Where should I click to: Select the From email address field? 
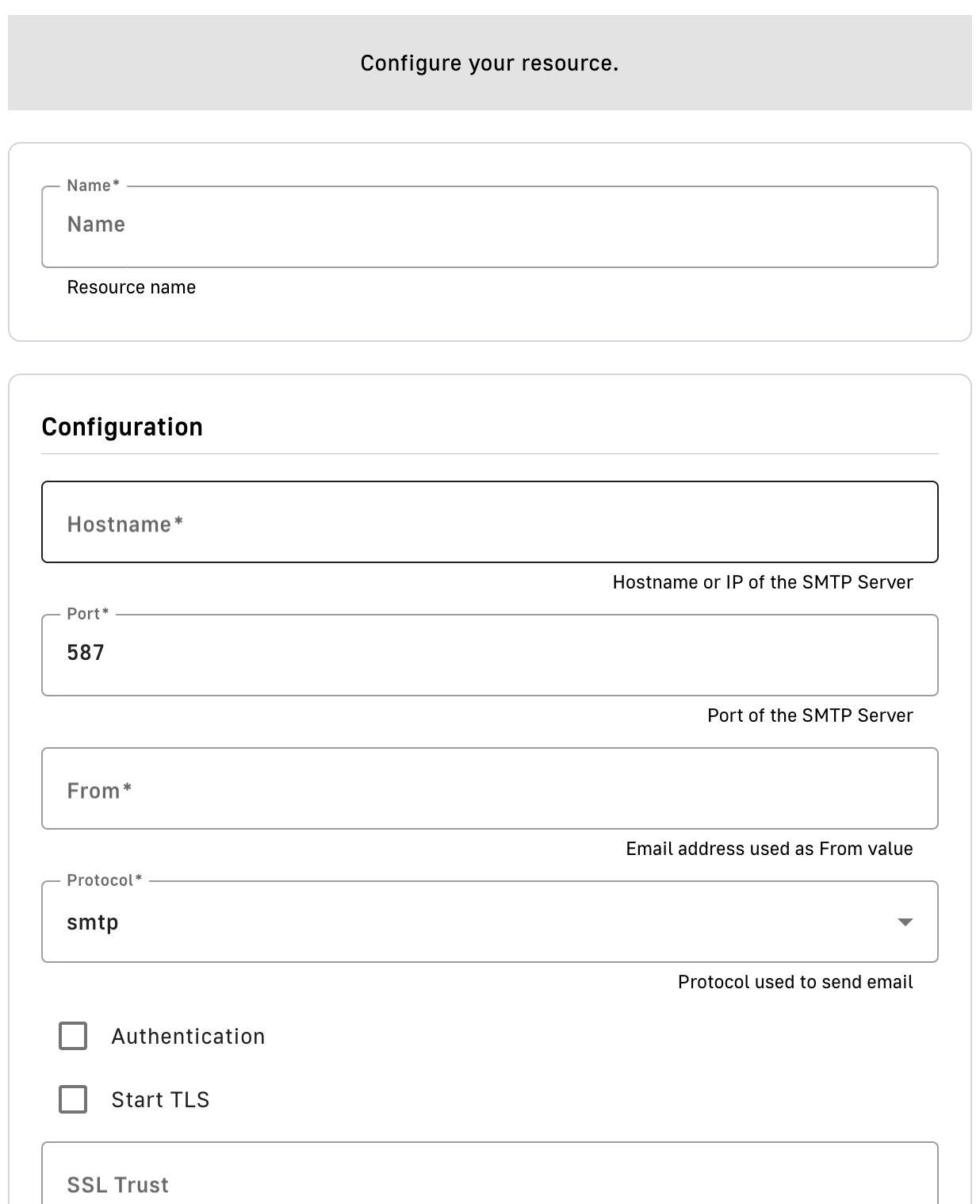[489, 788]
